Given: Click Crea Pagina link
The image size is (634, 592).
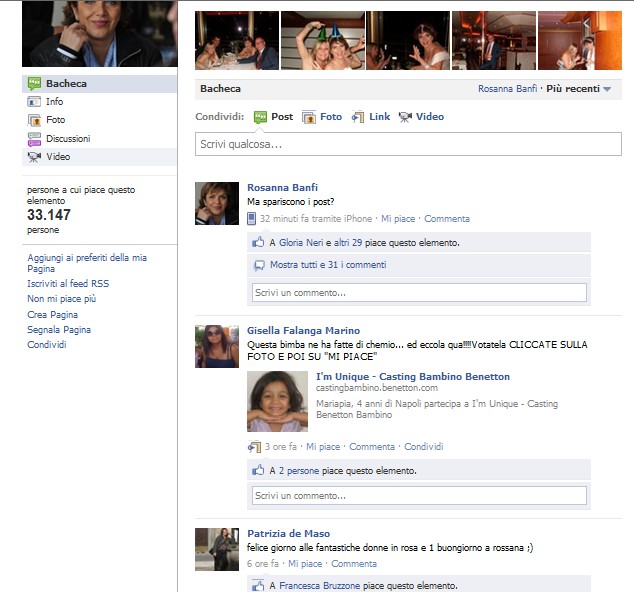Looking at the screenshot, I should coord(53,315).
